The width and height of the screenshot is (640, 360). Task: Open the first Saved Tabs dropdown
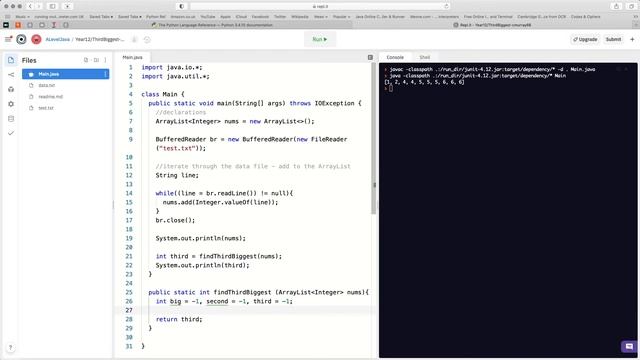pyautogui.click(x=101, y=17)
